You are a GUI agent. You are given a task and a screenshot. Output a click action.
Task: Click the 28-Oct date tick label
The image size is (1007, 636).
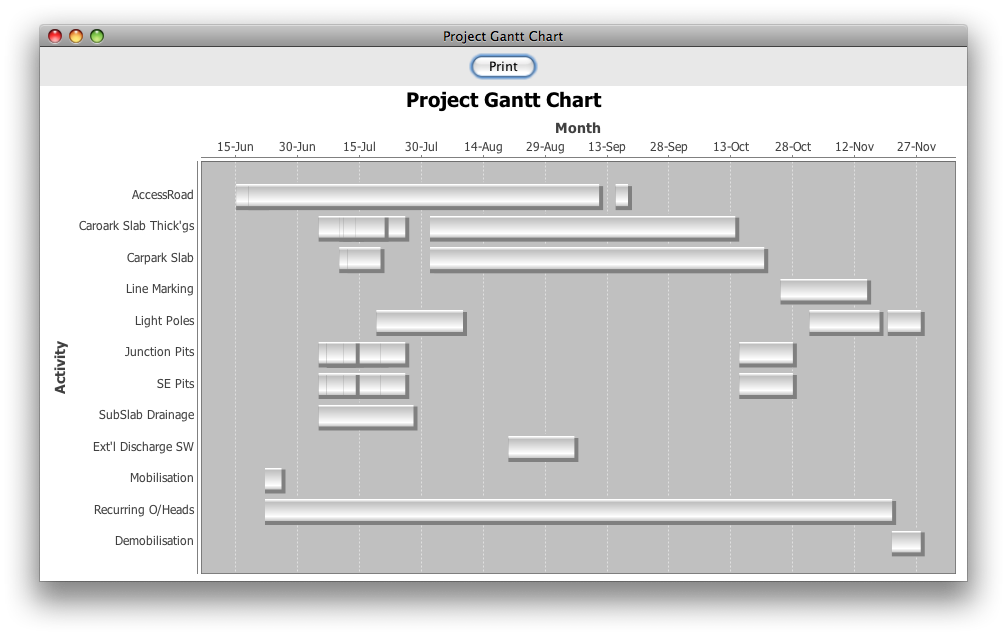792,146
